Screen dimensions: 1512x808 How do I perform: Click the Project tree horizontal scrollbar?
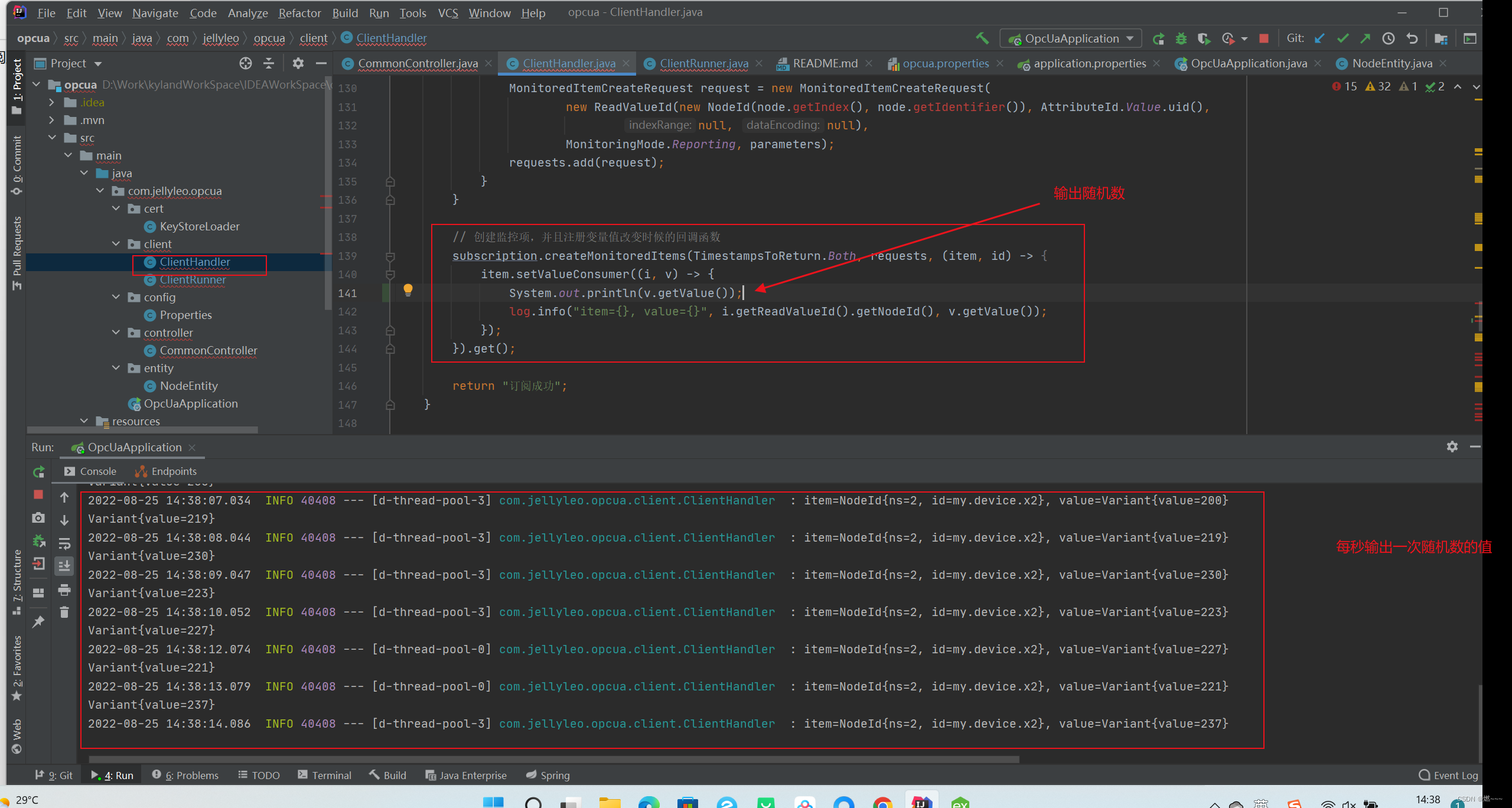click(x=142, y=430)
